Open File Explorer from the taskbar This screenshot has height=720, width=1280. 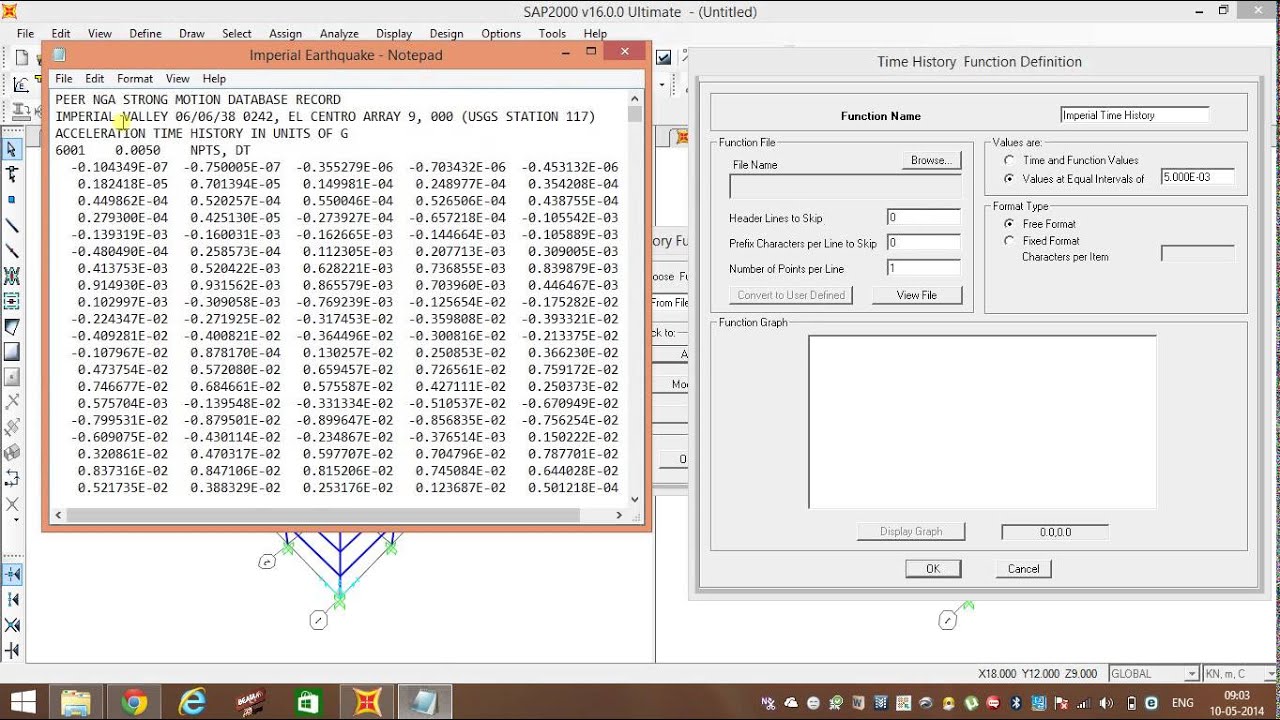pos(77,702)
